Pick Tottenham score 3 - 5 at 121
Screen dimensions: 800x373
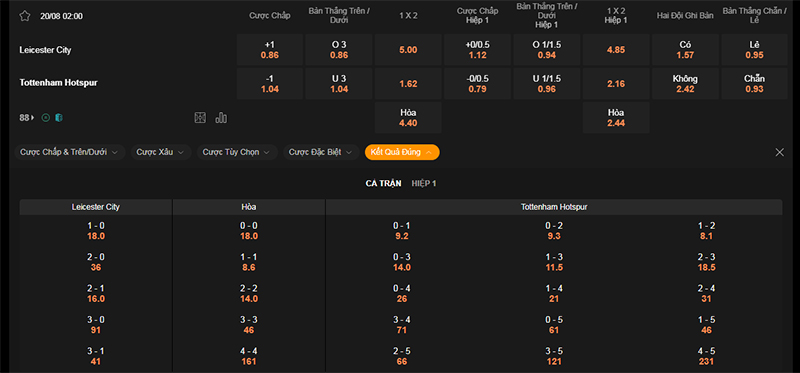554,357
